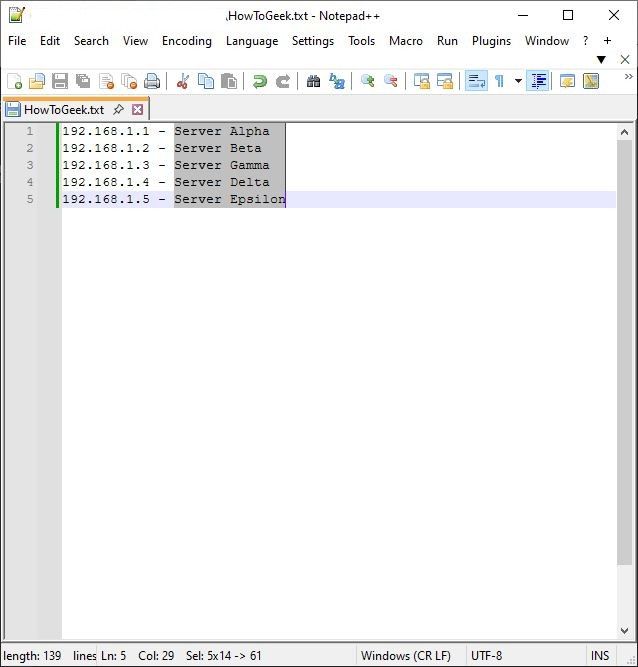Click the IP address 192.168.1.2

106,148
